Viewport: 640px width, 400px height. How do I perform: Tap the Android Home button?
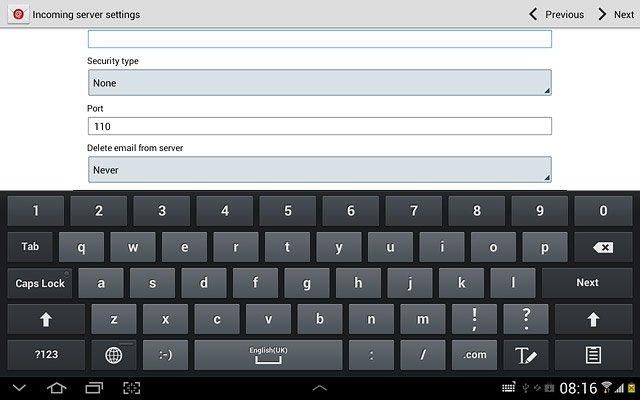pyautogui.click(x=57, y=388)
